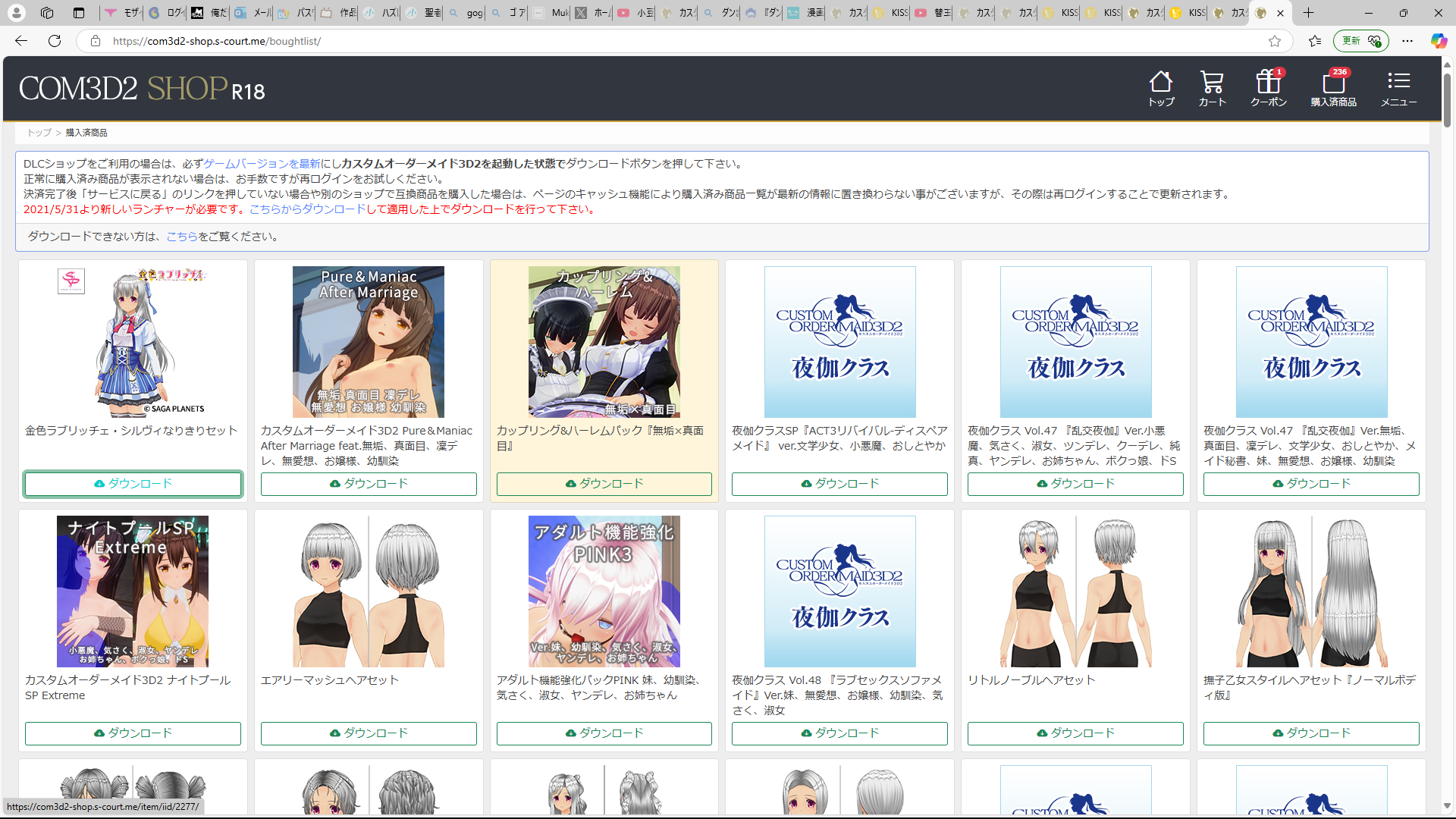Add page to favorites star icon
This screenshot has height=819, width=1456.
(x=1275, y=41)
